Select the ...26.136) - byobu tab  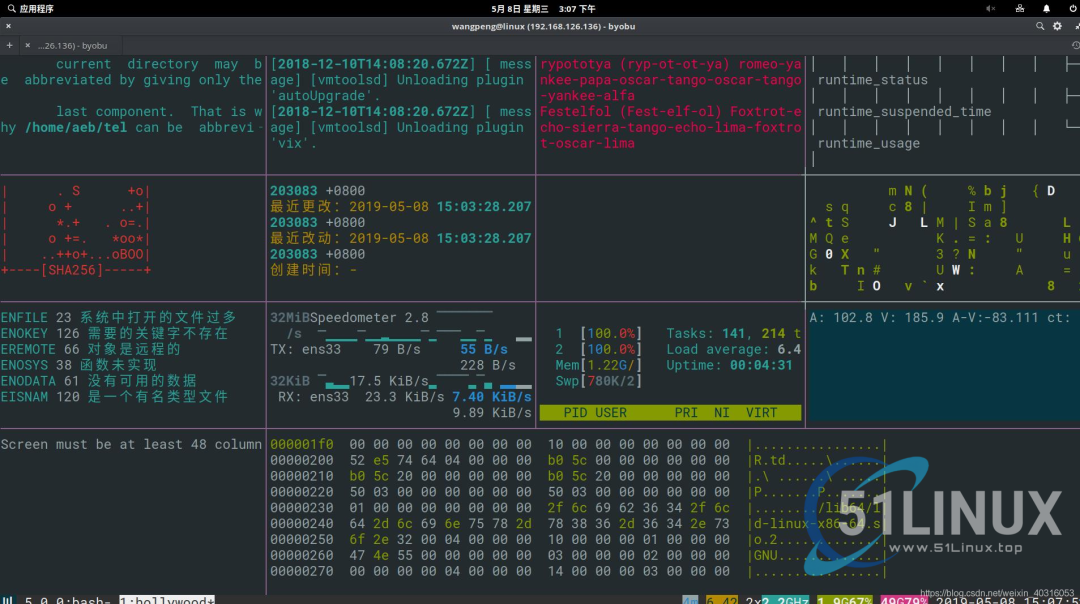[72, 45]
